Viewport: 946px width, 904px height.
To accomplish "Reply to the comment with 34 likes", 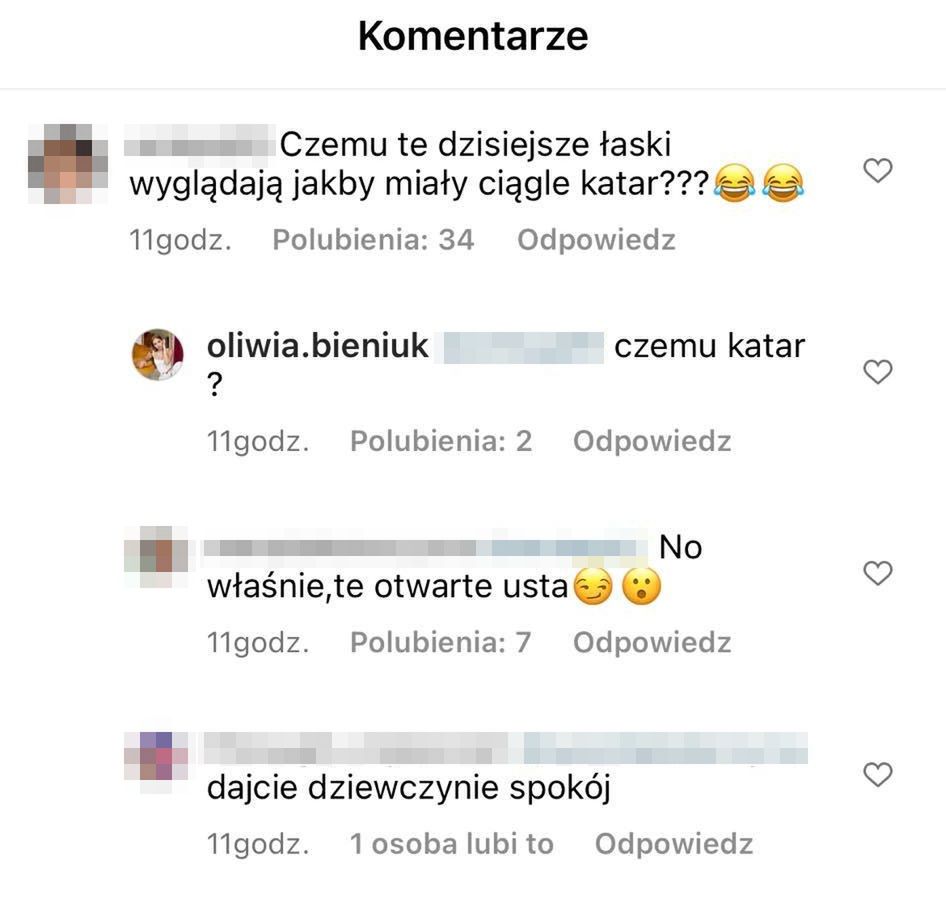I will pyautogui.click(x=596, y=240).
